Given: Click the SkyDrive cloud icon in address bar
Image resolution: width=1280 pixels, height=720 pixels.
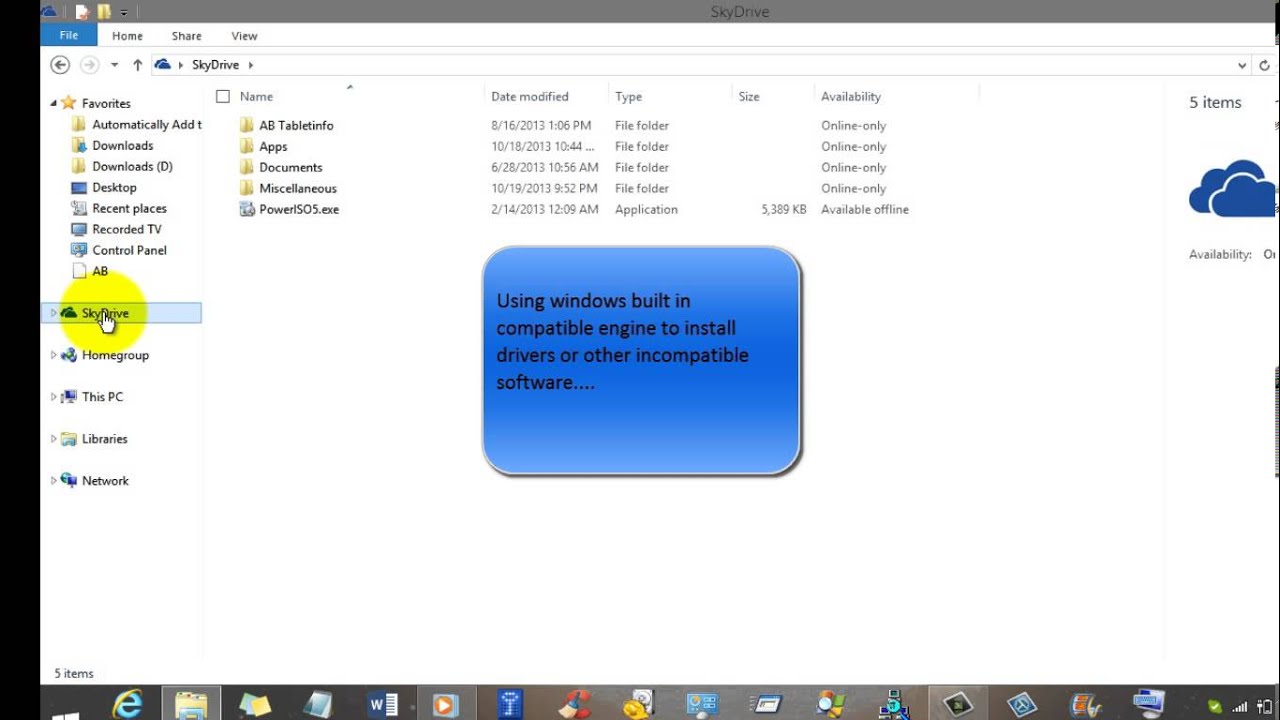Looking at the screenshot, I should tap(163, 64).
